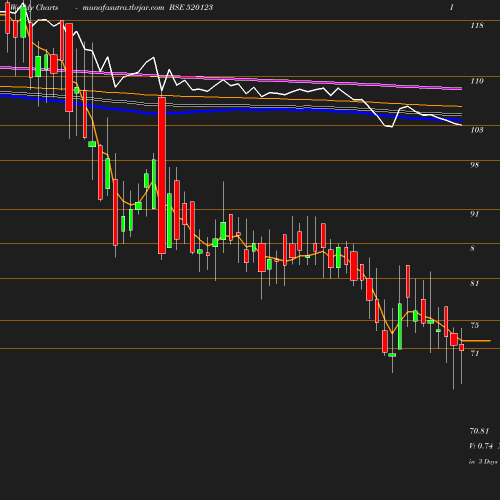Screen dimensions: 500x500
Task: Click the "103" price axis label
Action: click(477, 130)
